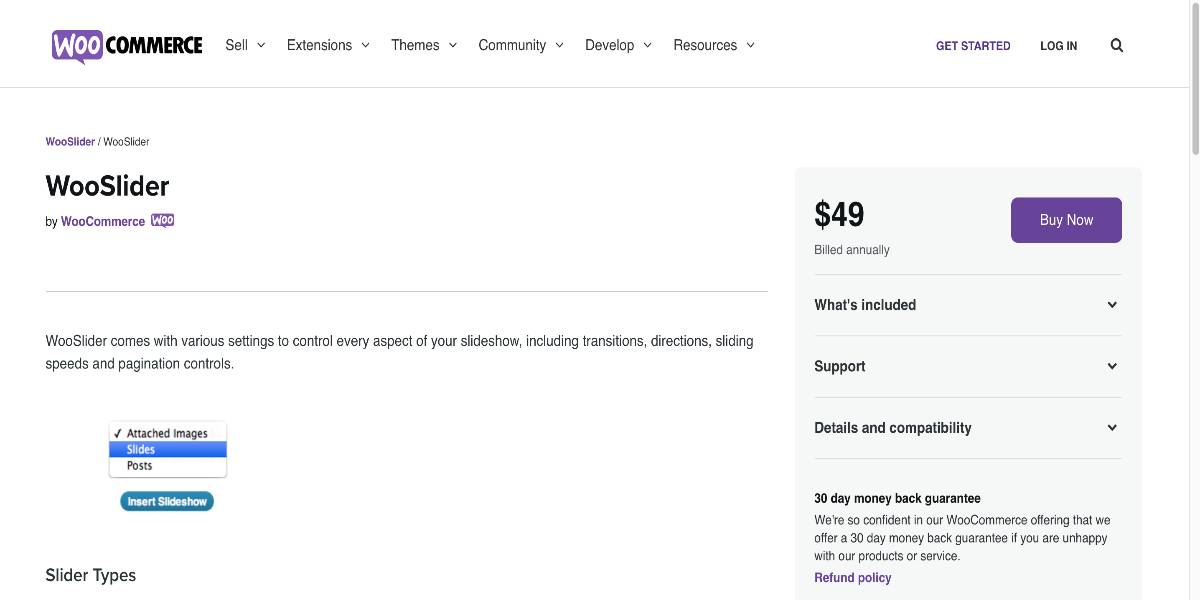
Task: Click the Slider Types heading
Action: click(x=90, y=575)
